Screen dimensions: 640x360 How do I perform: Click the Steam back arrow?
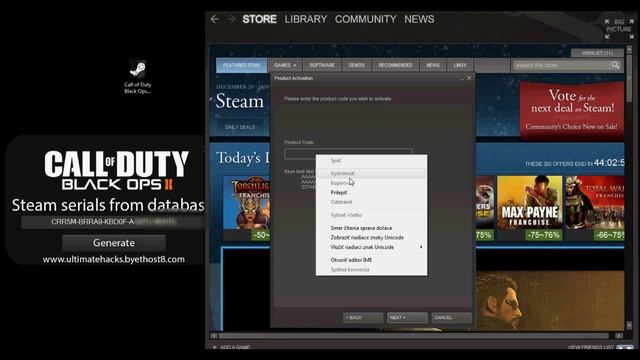coord(215,19)
